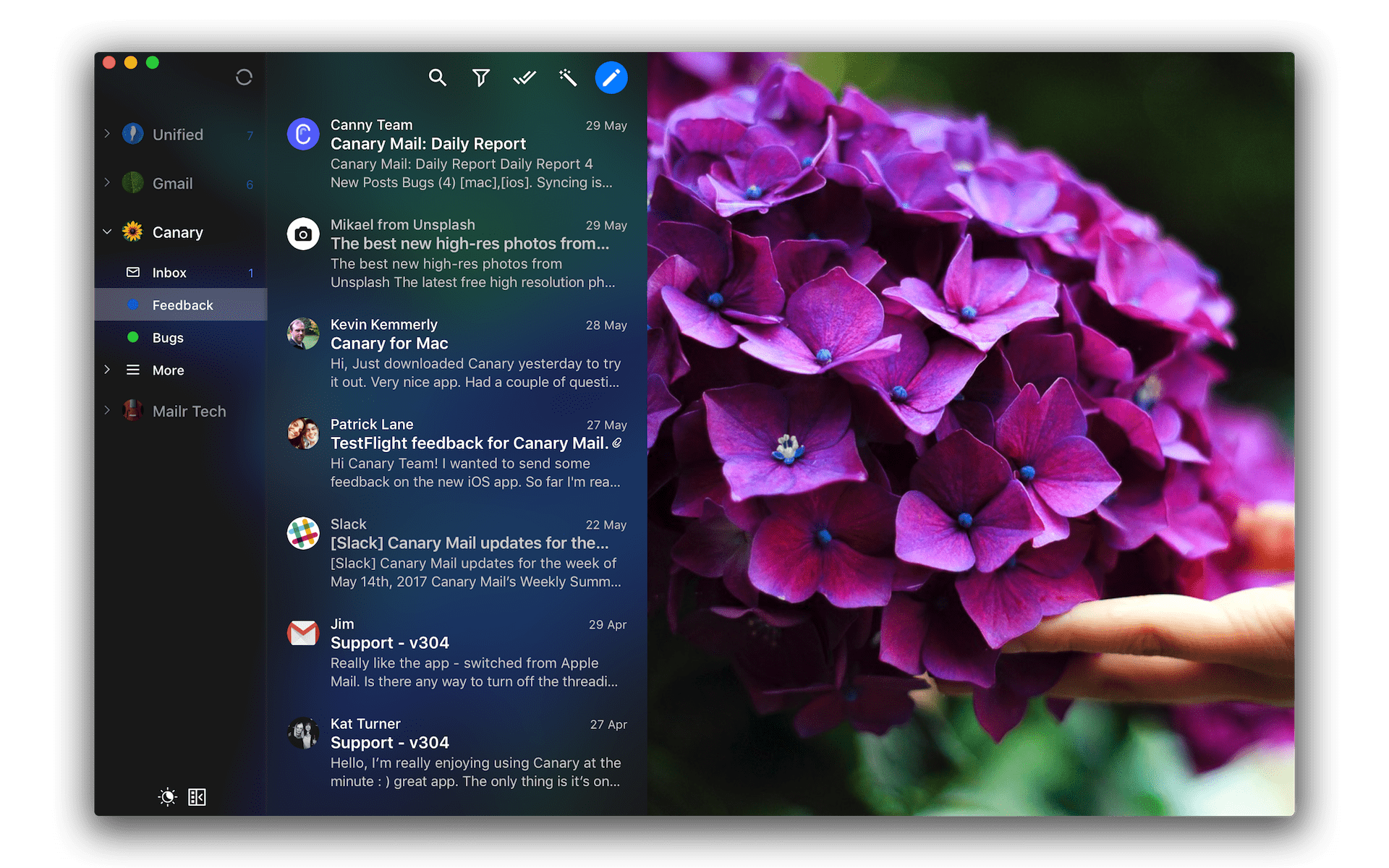Click the 22 May date on Slack email
1389x868 pixels.
606,525
